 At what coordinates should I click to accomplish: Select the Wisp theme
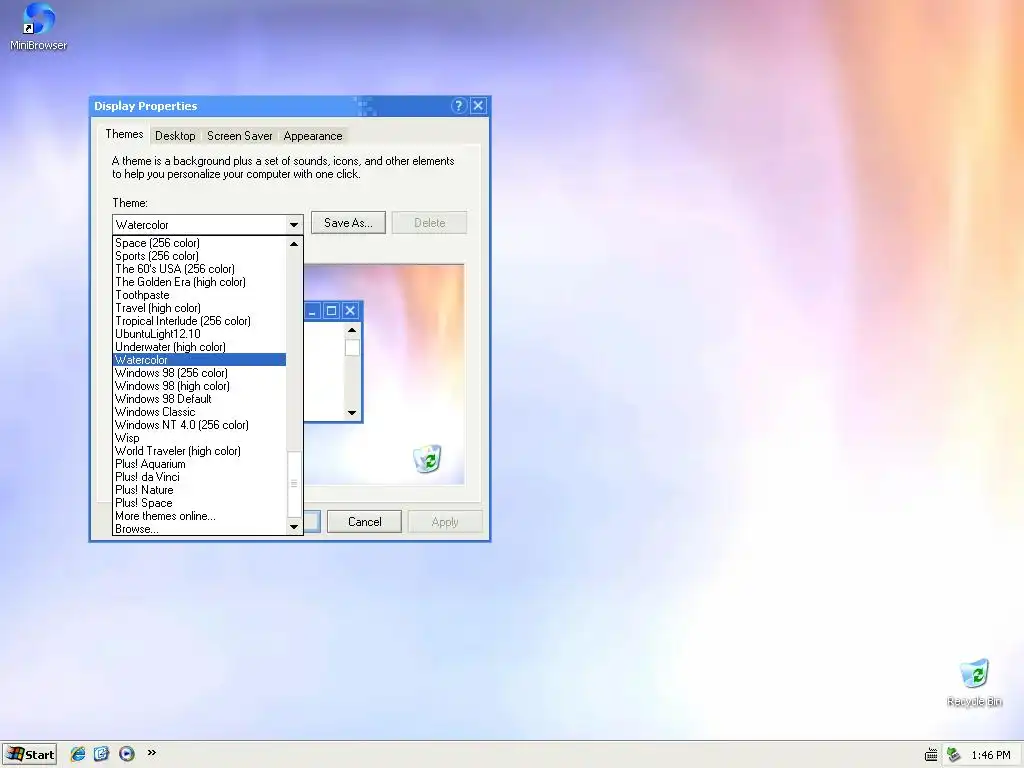point(200,438)
